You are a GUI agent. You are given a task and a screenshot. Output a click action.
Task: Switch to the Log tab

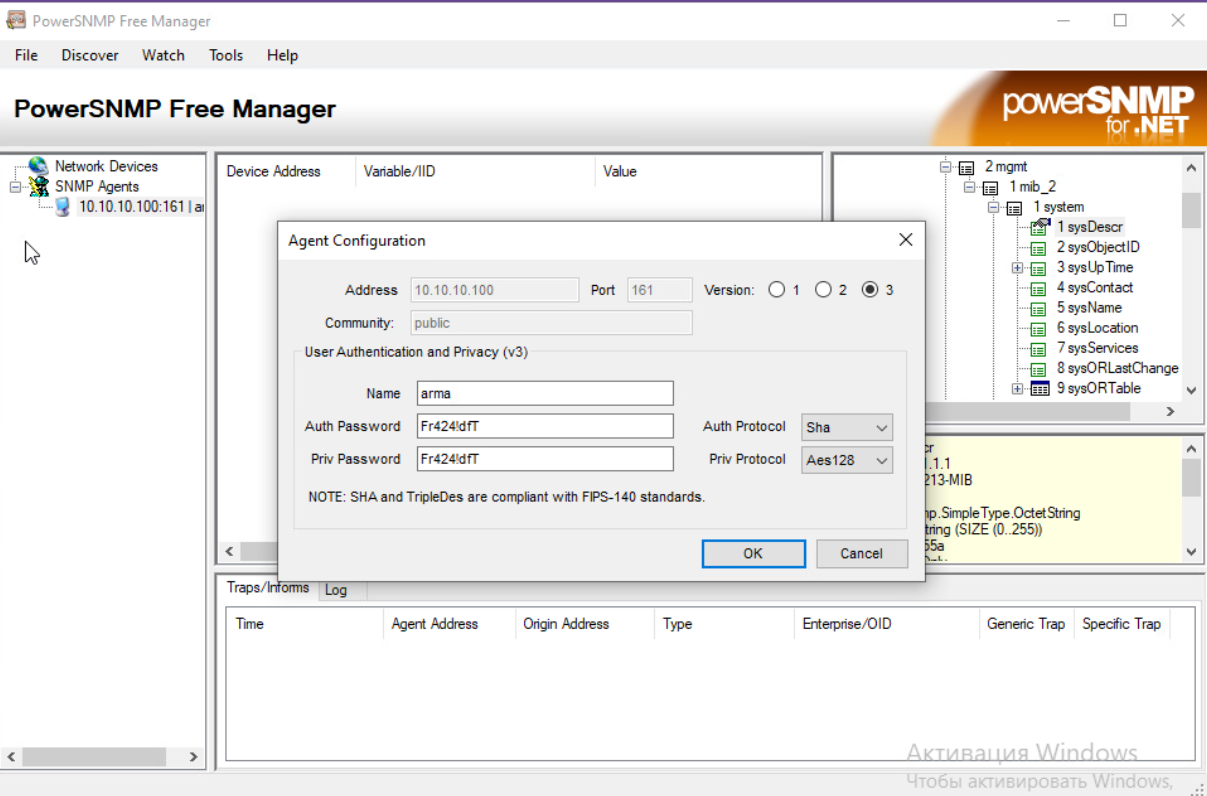(336, 590)
